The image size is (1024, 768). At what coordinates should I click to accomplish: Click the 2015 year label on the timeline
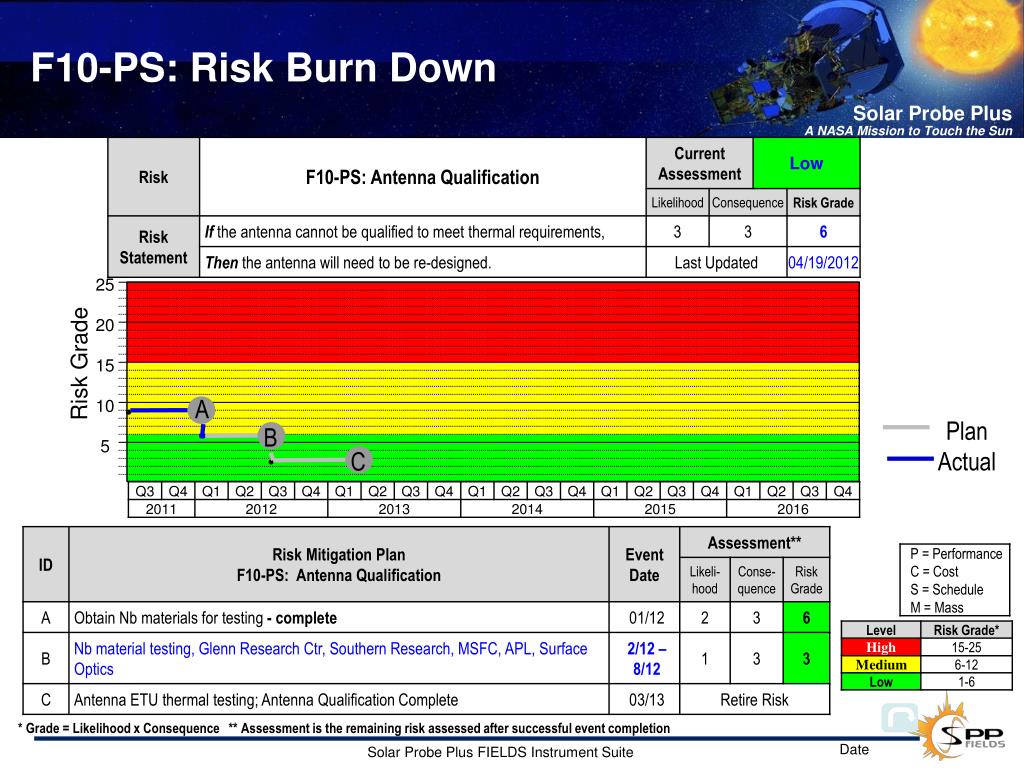click(x=660, y=509)
